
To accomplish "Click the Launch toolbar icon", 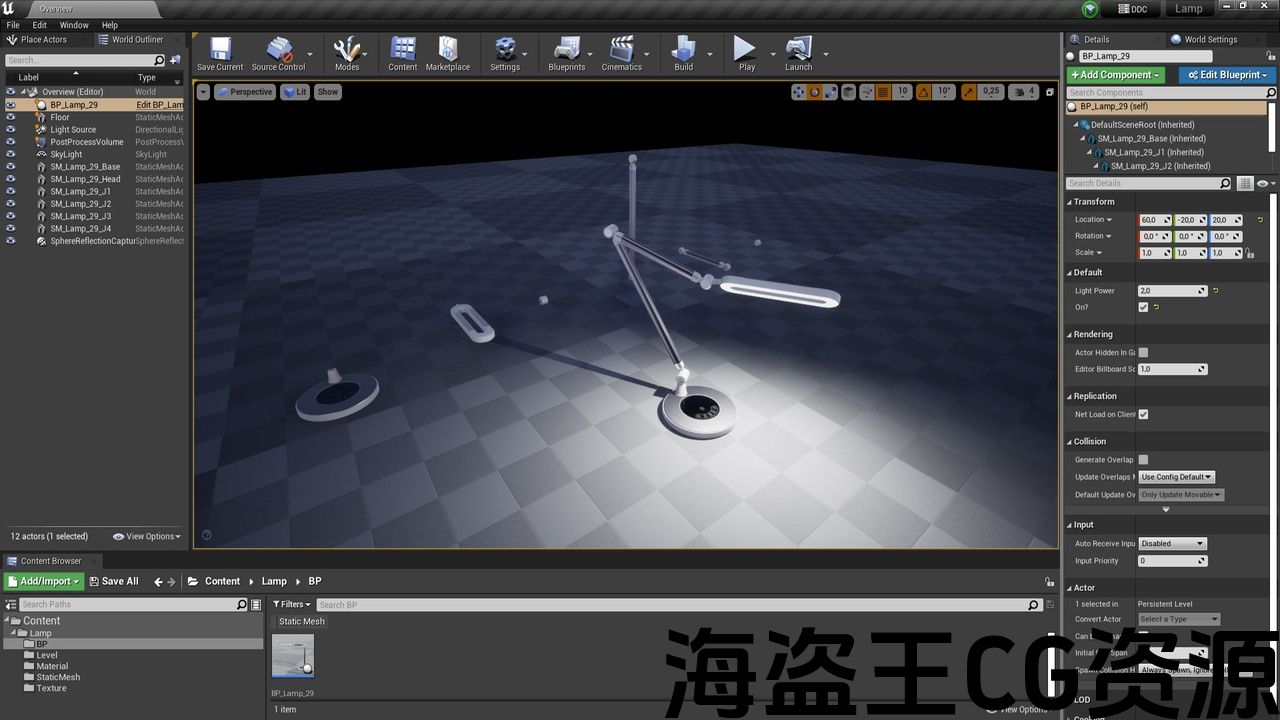I will point(798,52).
